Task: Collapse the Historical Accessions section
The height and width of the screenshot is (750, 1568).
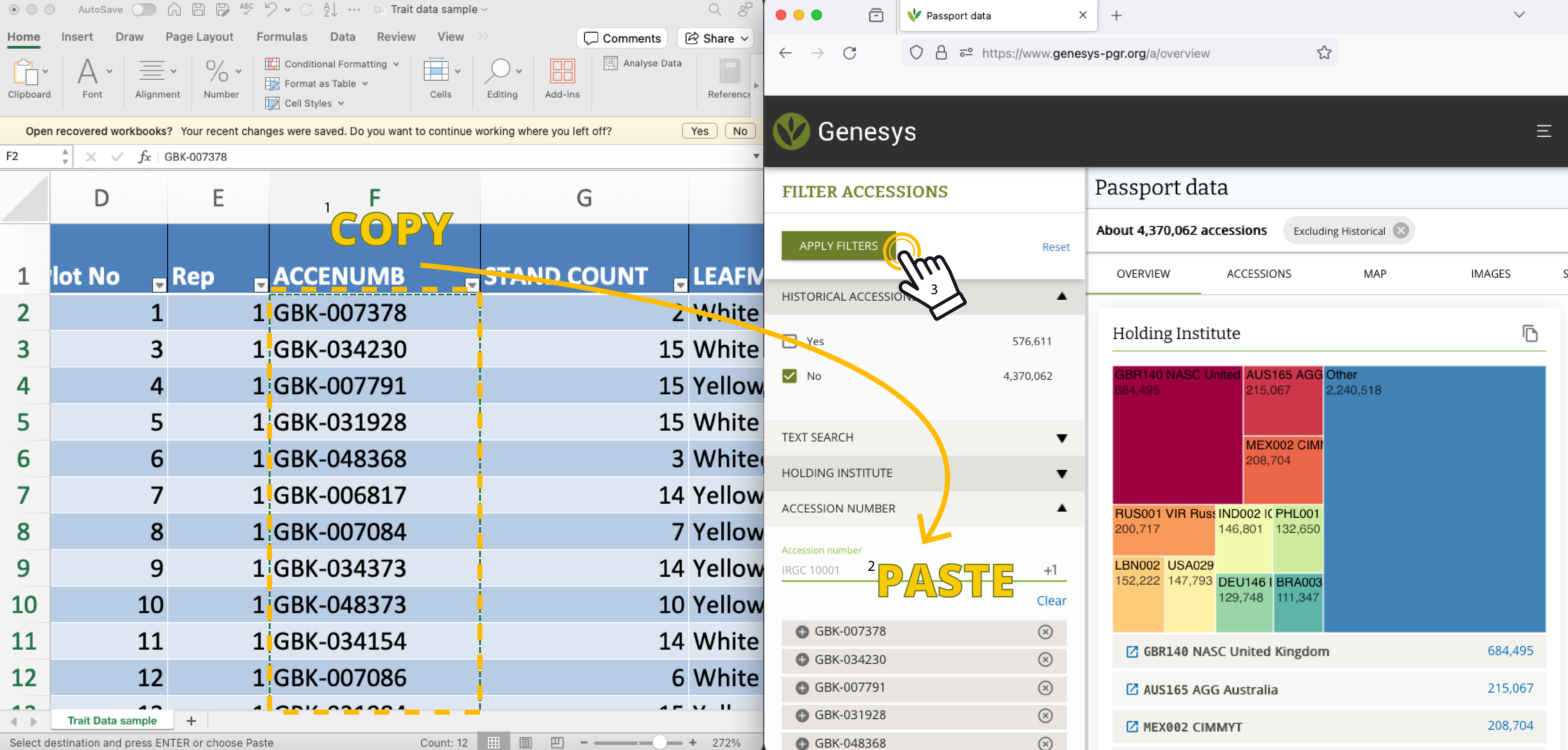Action: click(x=1062, y=296)
